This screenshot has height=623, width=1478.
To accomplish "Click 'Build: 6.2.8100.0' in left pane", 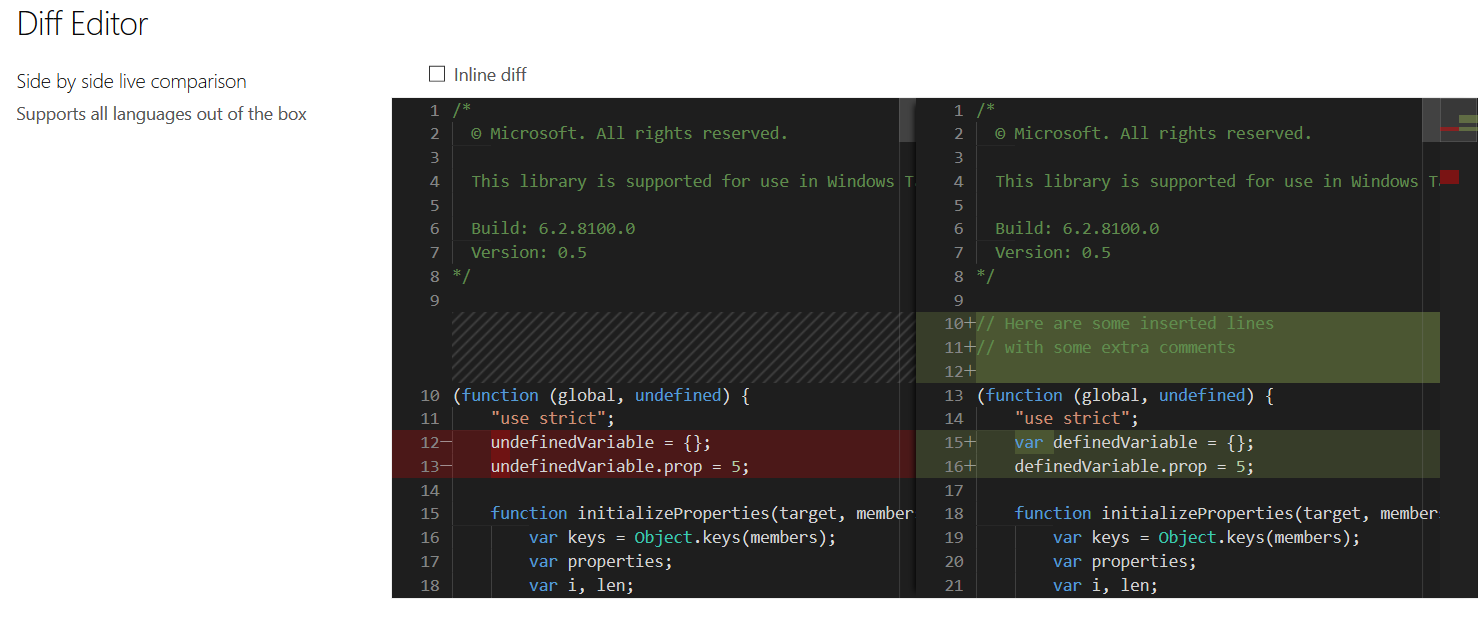I will 553,228.
